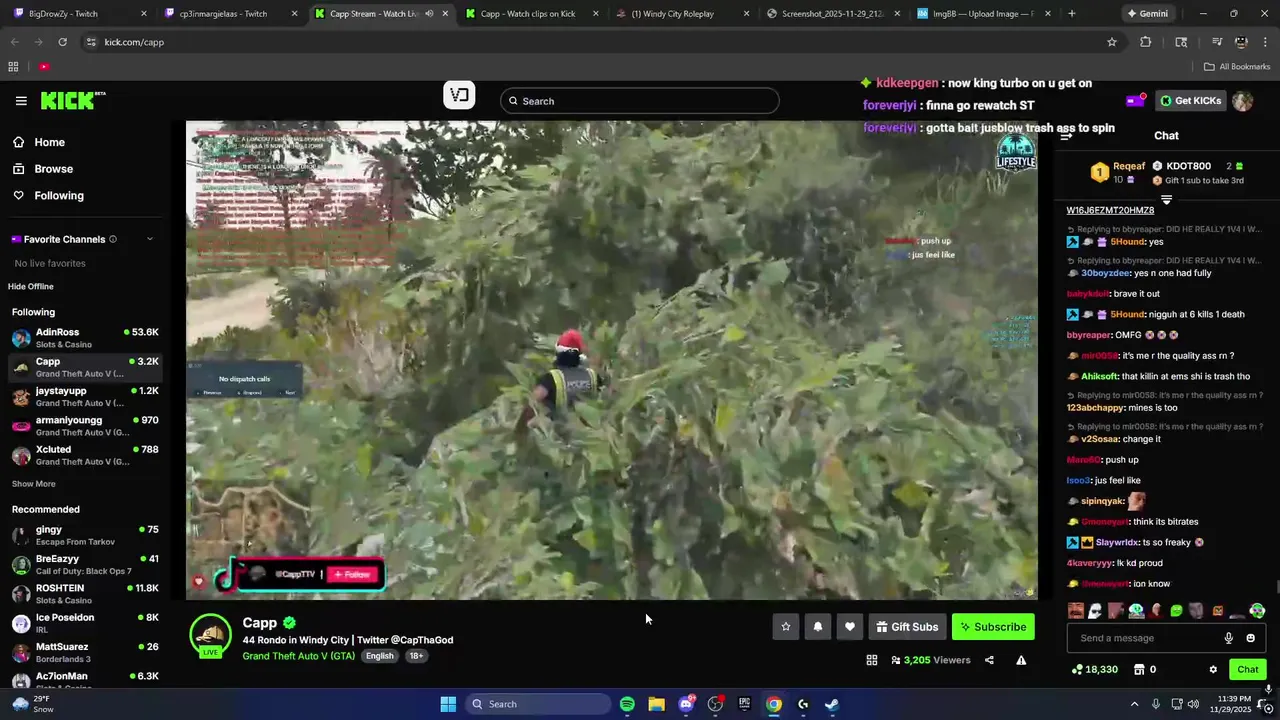Click the microphone icon in chat box

(1228, 638)
